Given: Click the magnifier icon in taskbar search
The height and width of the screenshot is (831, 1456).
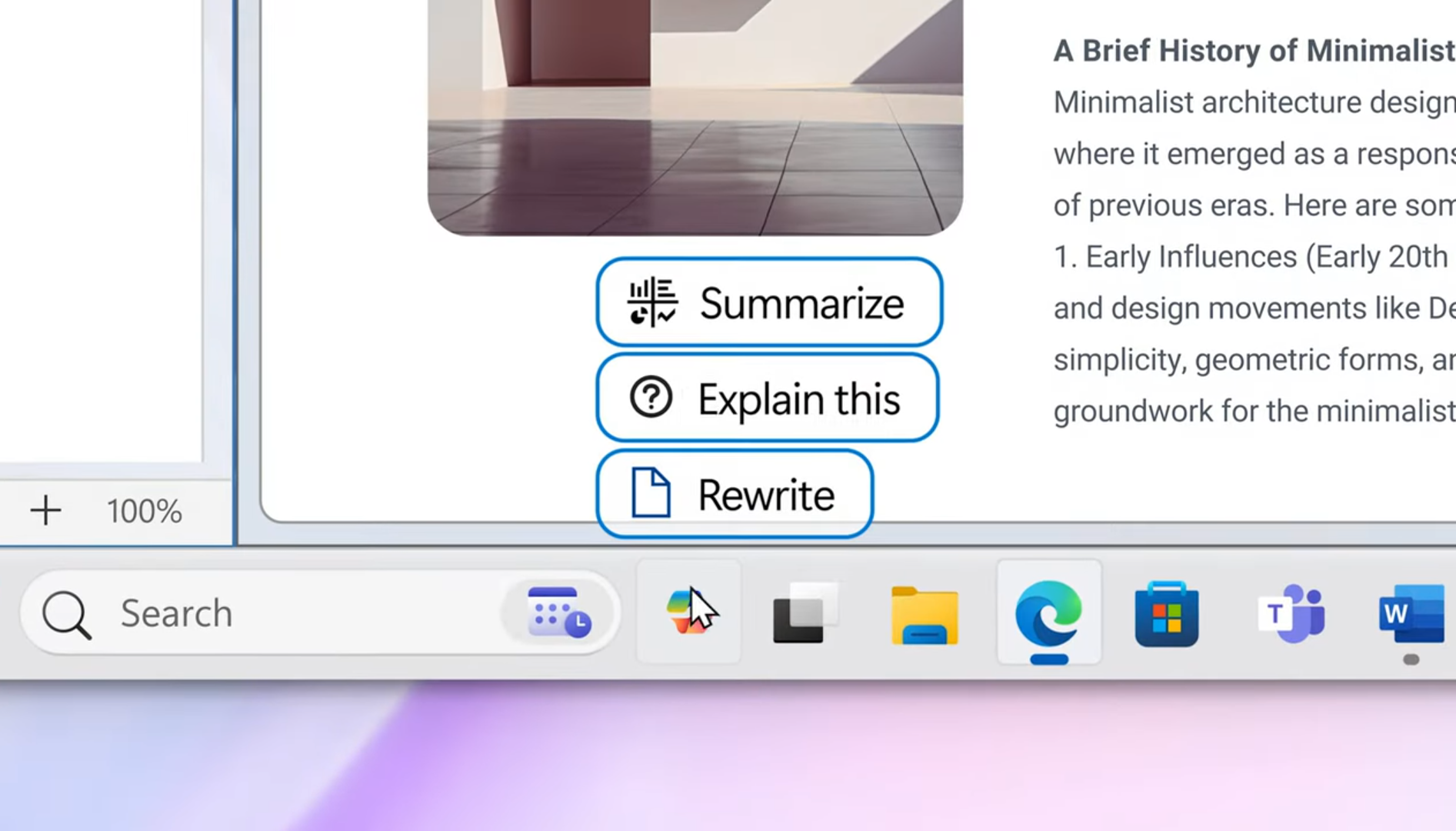Looking at the screenshot, I should (x=66, y=615).
